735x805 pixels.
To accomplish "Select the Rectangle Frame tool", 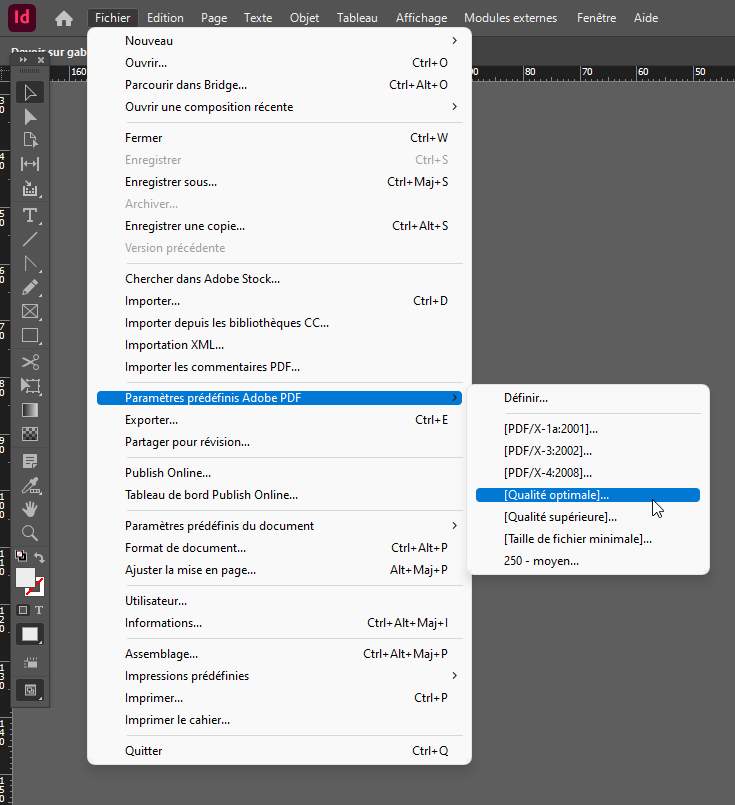I will coord(30,312).
